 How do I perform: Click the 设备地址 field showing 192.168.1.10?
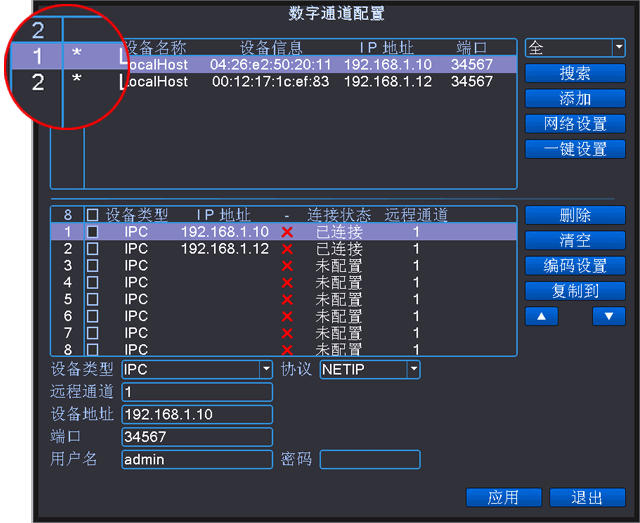(197, 414)
